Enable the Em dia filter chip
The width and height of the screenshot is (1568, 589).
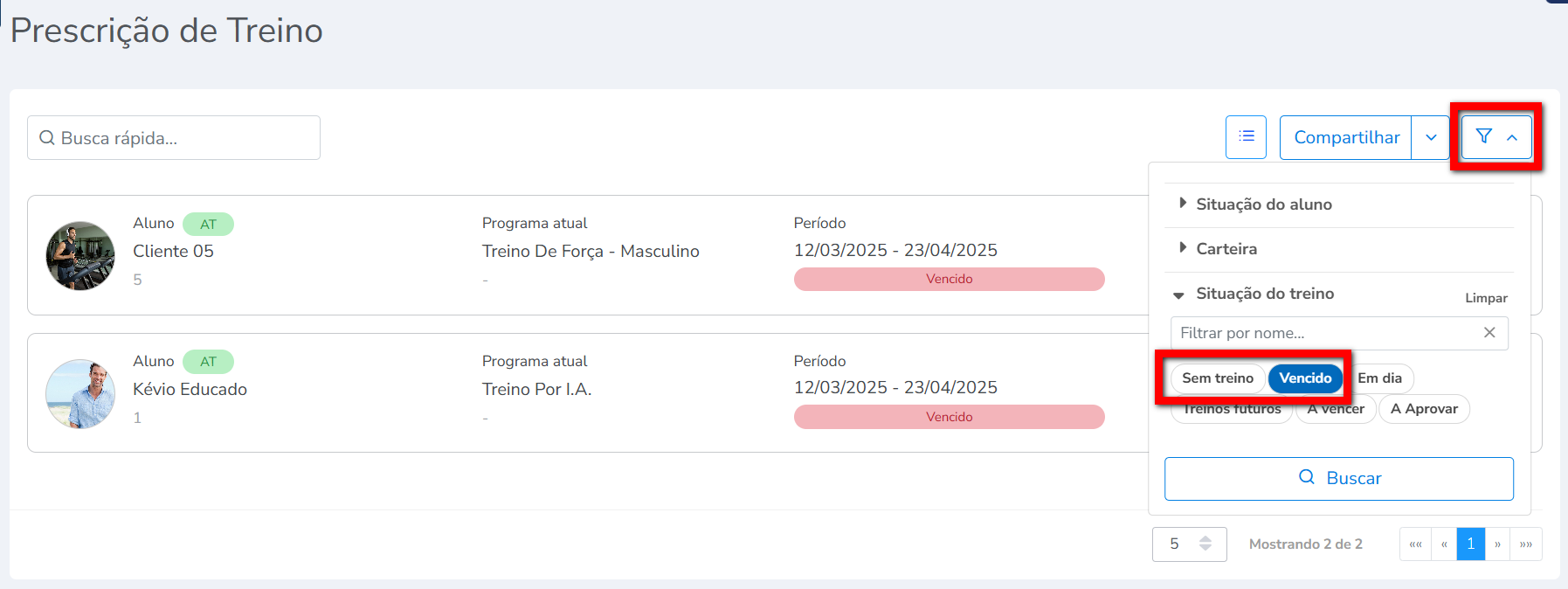point(1380,378)
